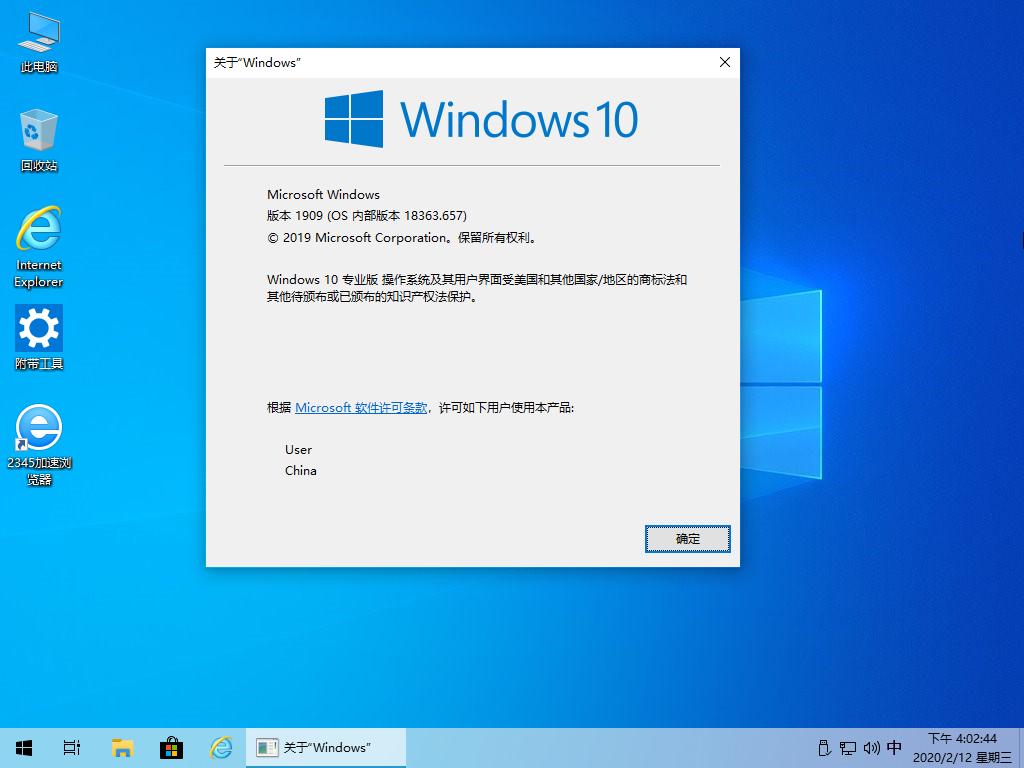Launch Internet Explorer from the taskbar
This screenshot has width=1024, height=768.
221,748
